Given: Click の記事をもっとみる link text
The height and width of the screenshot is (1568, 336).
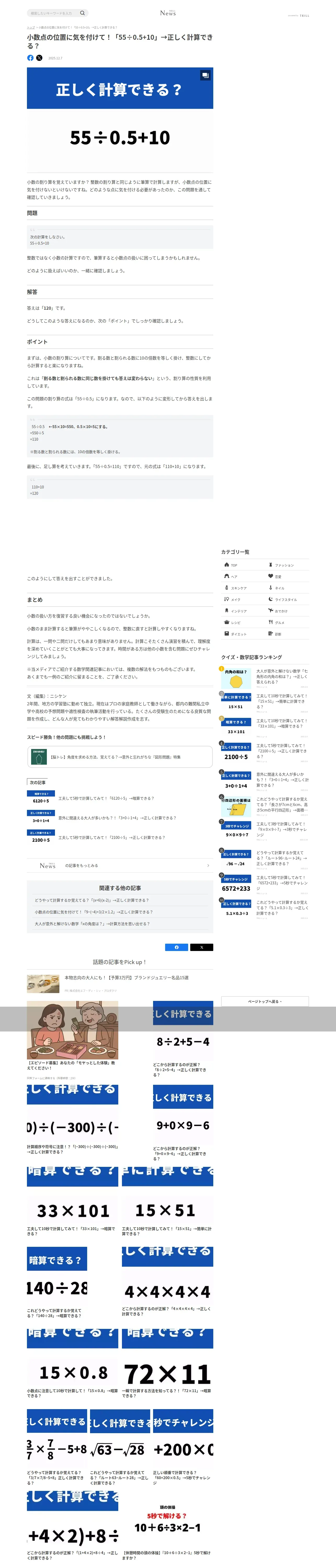Looking at the screenshot, I should [82, 865].
